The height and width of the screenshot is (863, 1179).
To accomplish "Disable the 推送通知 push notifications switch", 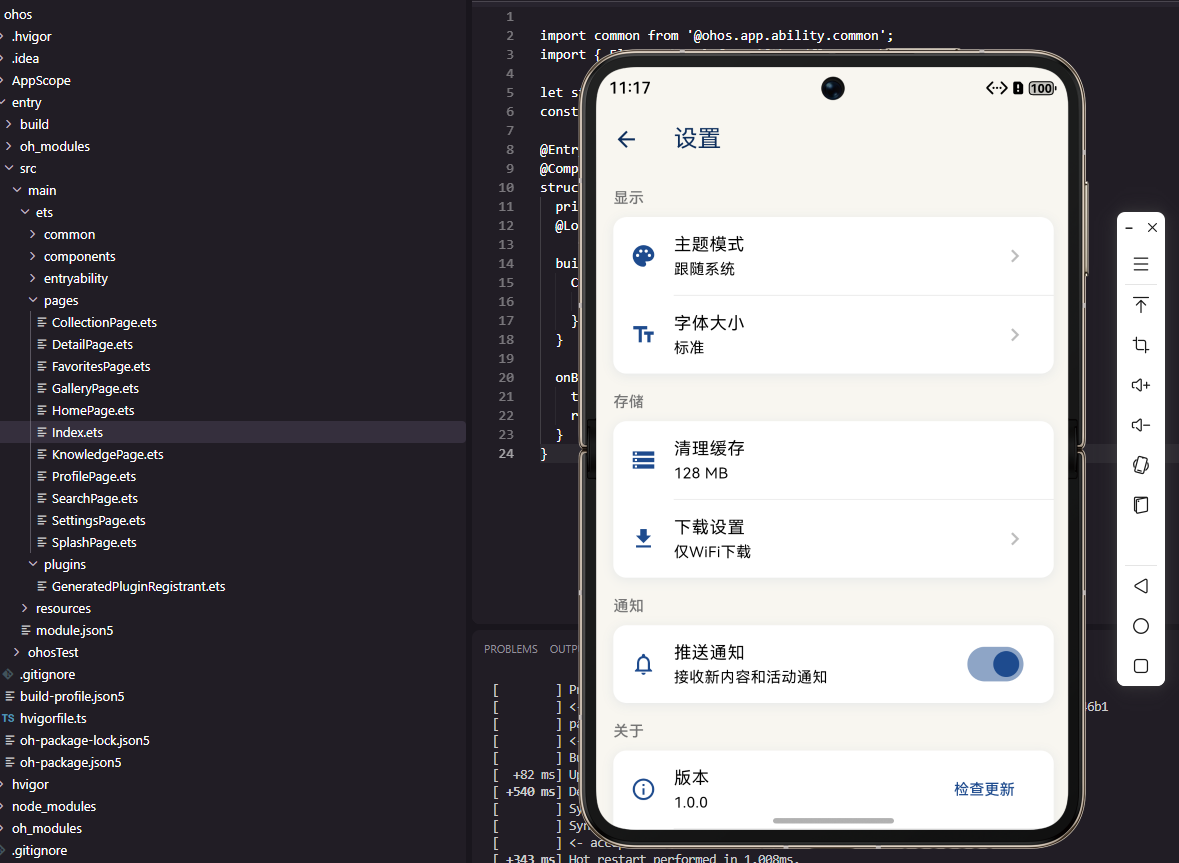I will pyautogui.click(x=995, y=663).
